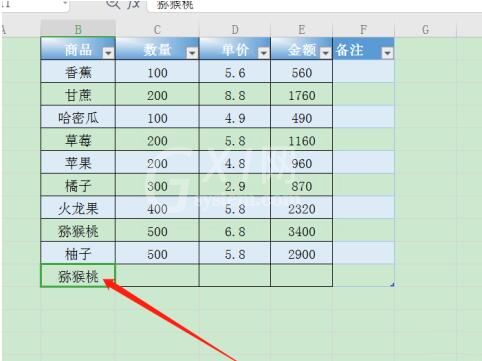Image resolution: width=482 pixels, height=361 pixels.
Task: Click the amount cell 1760
Action: coord(302,95)
